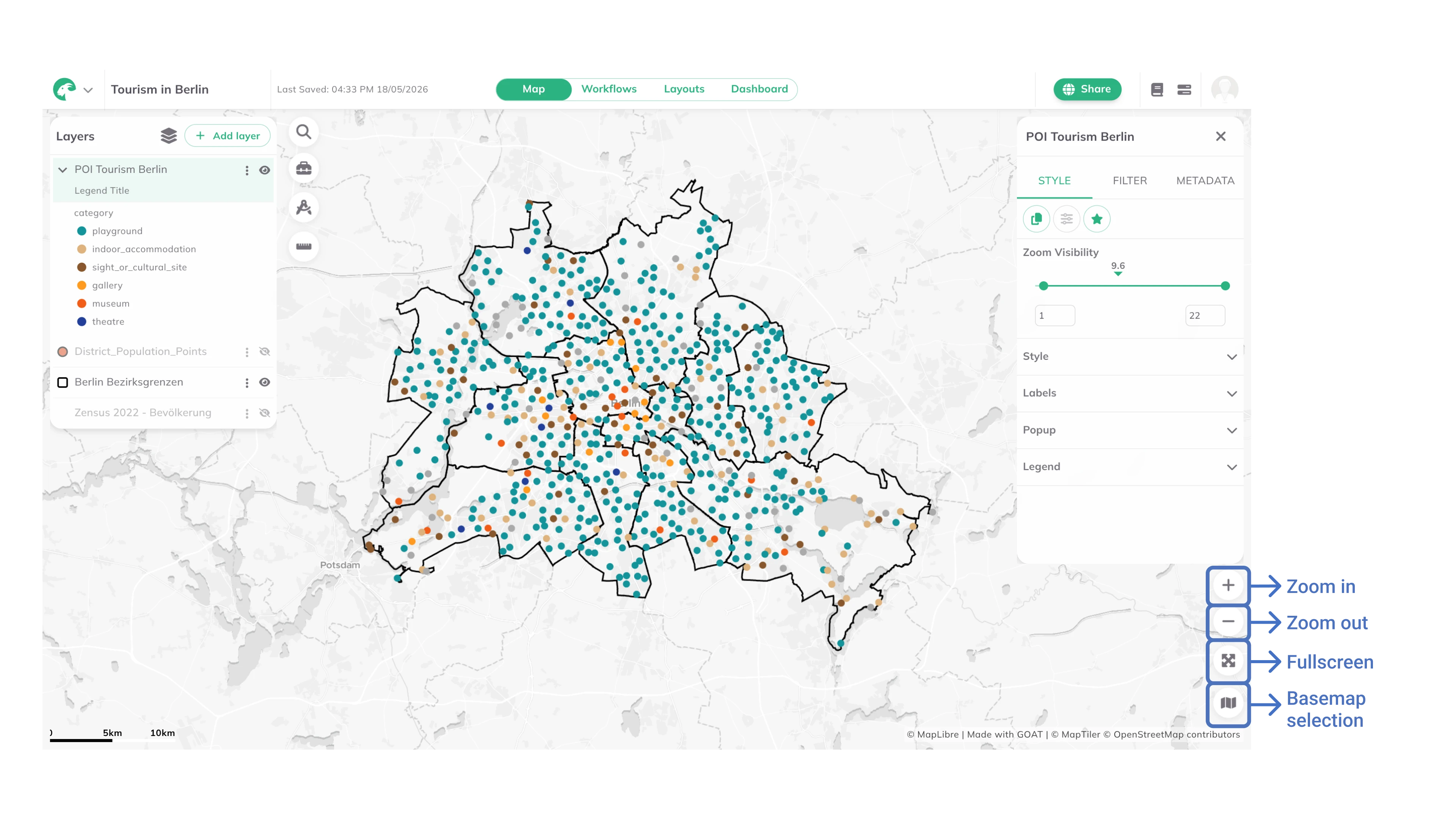
Task: Click the Last Saved timestamp text
Action: click(x=352, y=89)
